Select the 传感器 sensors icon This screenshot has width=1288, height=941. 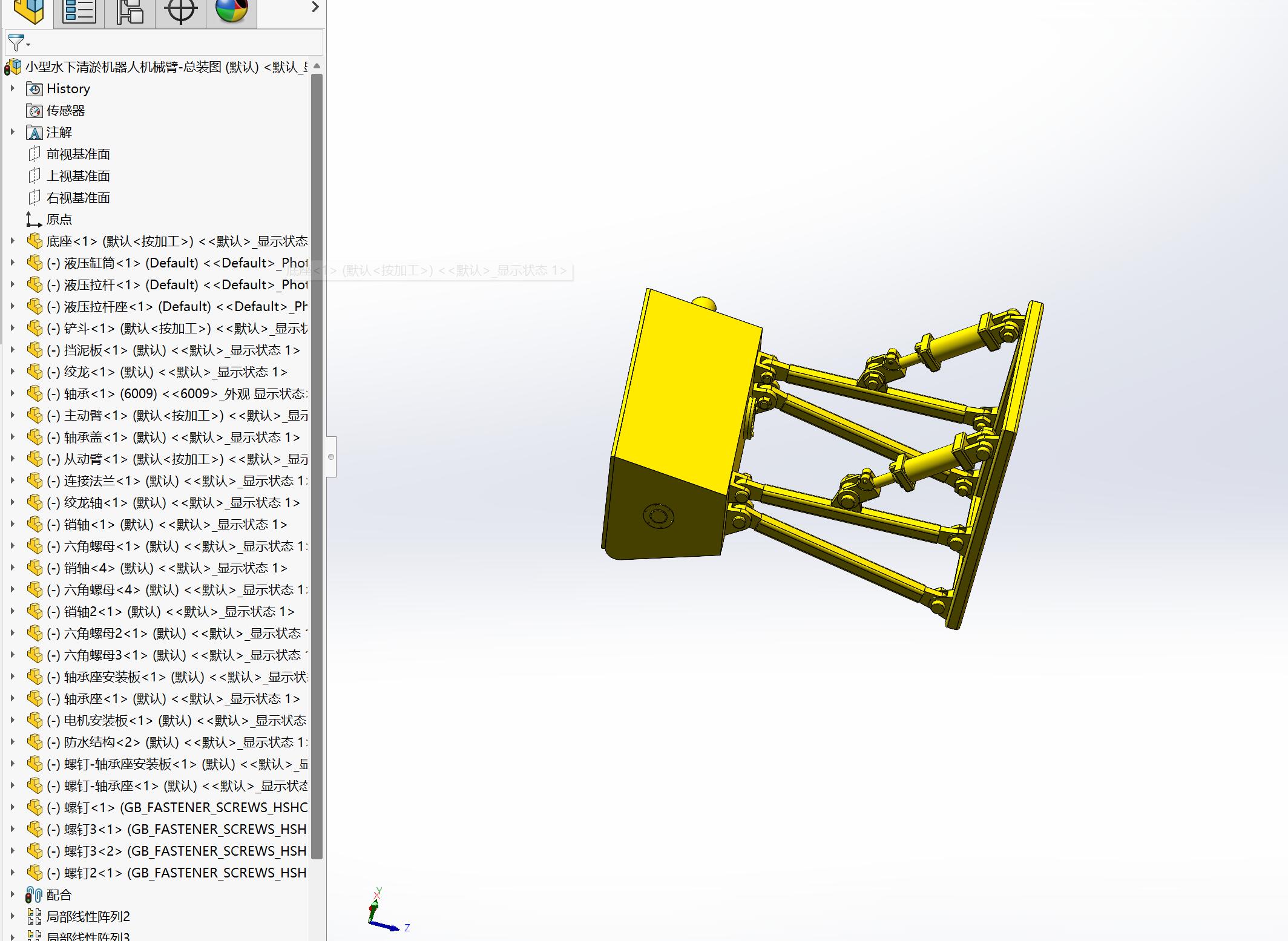(x=34, y=111)
